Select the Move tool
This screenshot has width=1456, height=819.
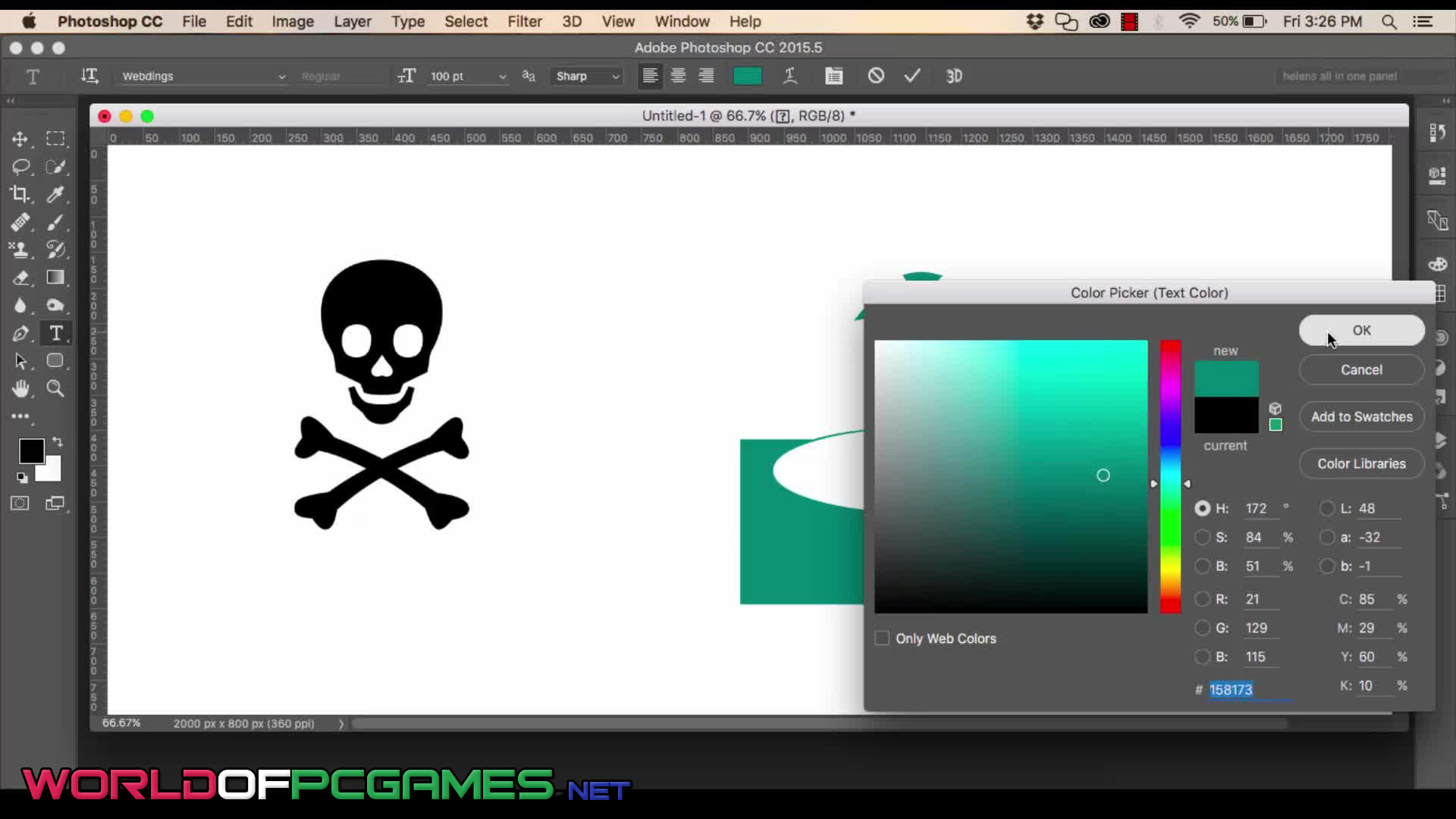click(x=20, y=139)
